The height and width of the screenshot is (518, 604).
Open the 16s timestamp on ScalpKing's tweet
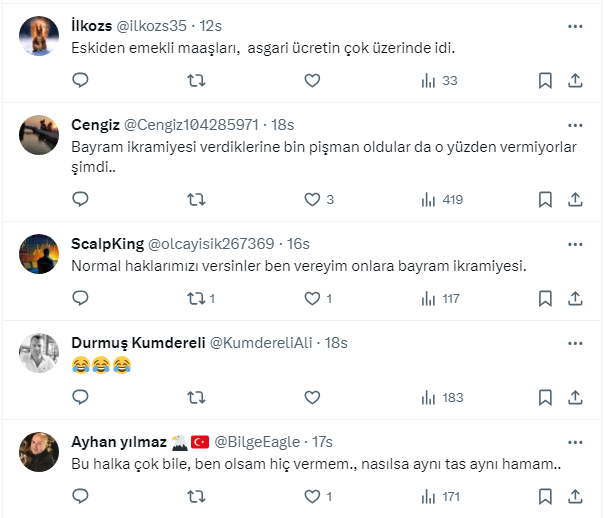[x=298, y=243]
